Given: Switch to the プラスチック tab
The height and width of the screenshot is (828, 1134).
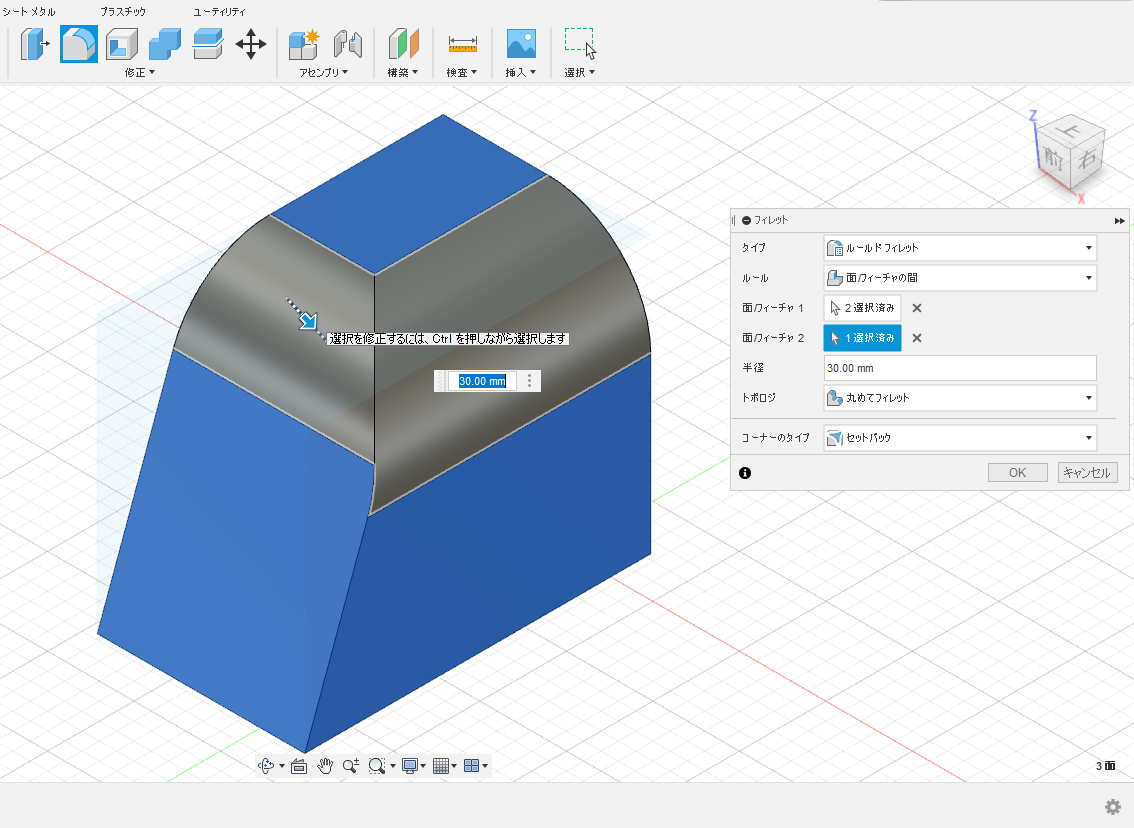Looking at the screenshot, I should pos(122,12).
